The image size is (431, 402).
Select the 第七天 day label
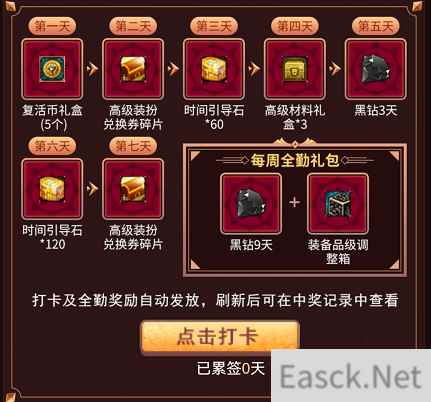coord(133,146)
